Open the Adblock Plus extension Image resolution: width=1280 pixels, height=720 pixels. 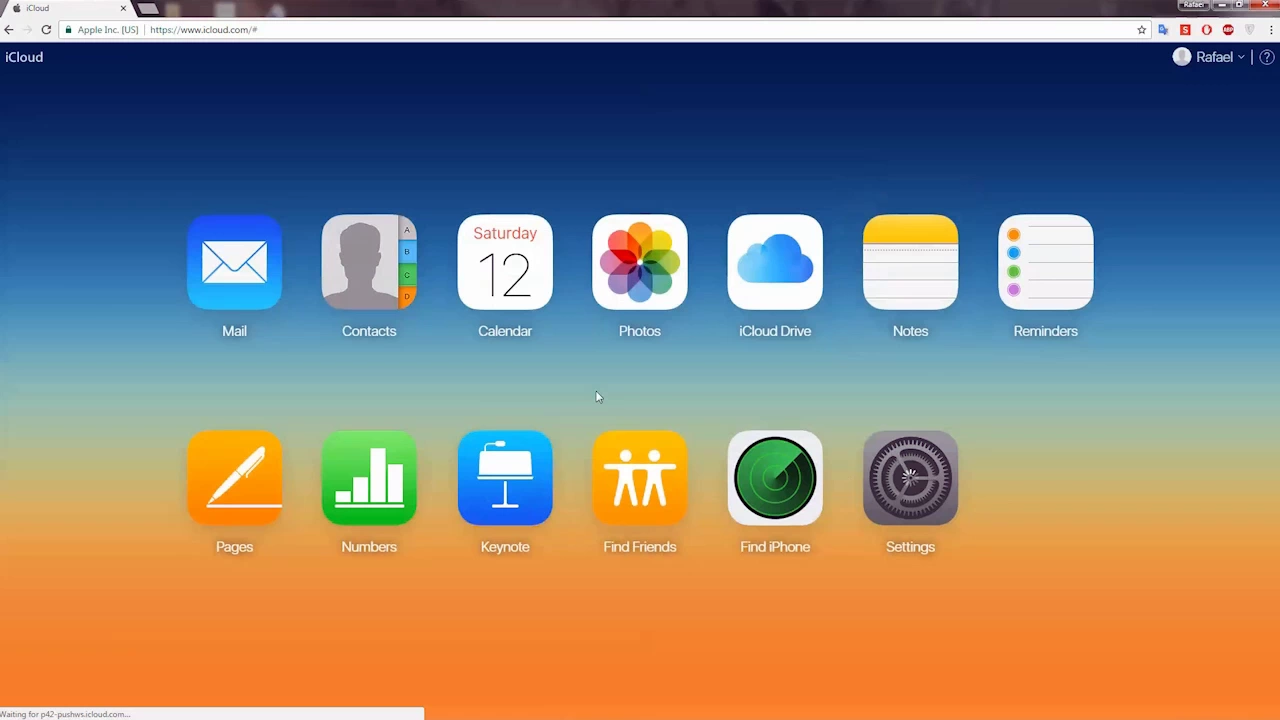(x=1228, y=30)
